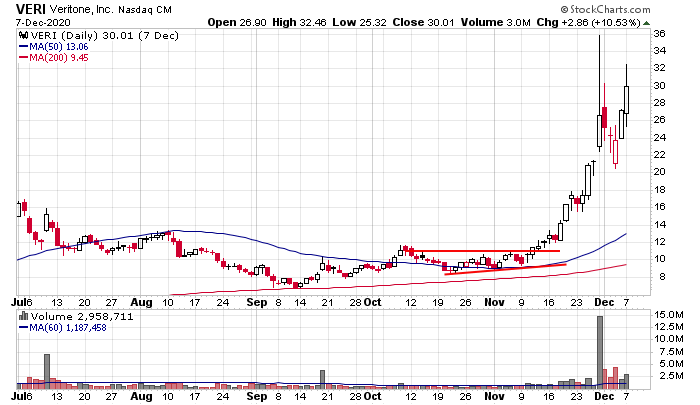This screenshot has height=405, width=700.
Task: Click the Oct label on the volume chart axis
Action: point(372,396)
